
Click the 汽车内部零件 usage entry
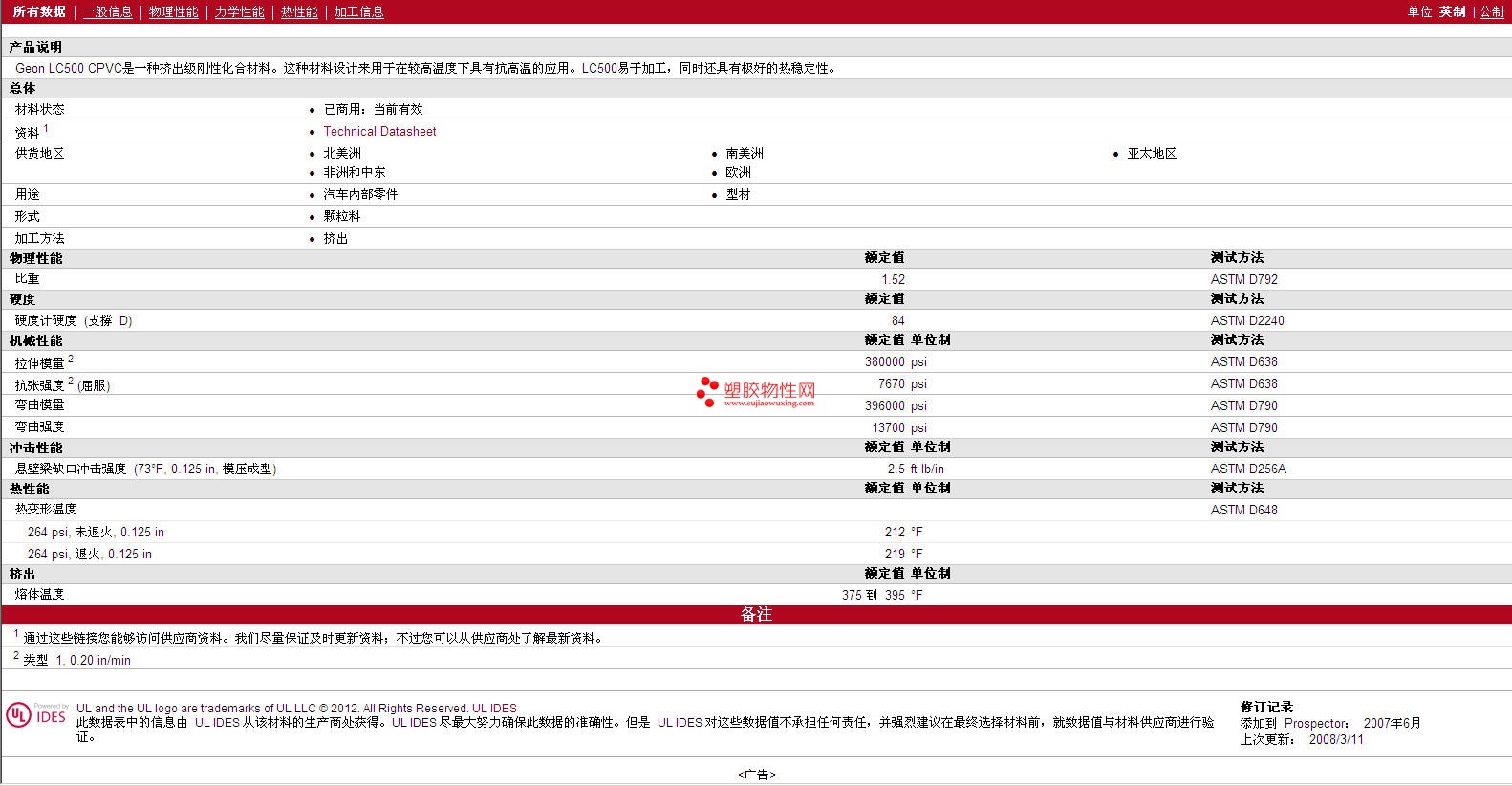(x=360, y=194)
